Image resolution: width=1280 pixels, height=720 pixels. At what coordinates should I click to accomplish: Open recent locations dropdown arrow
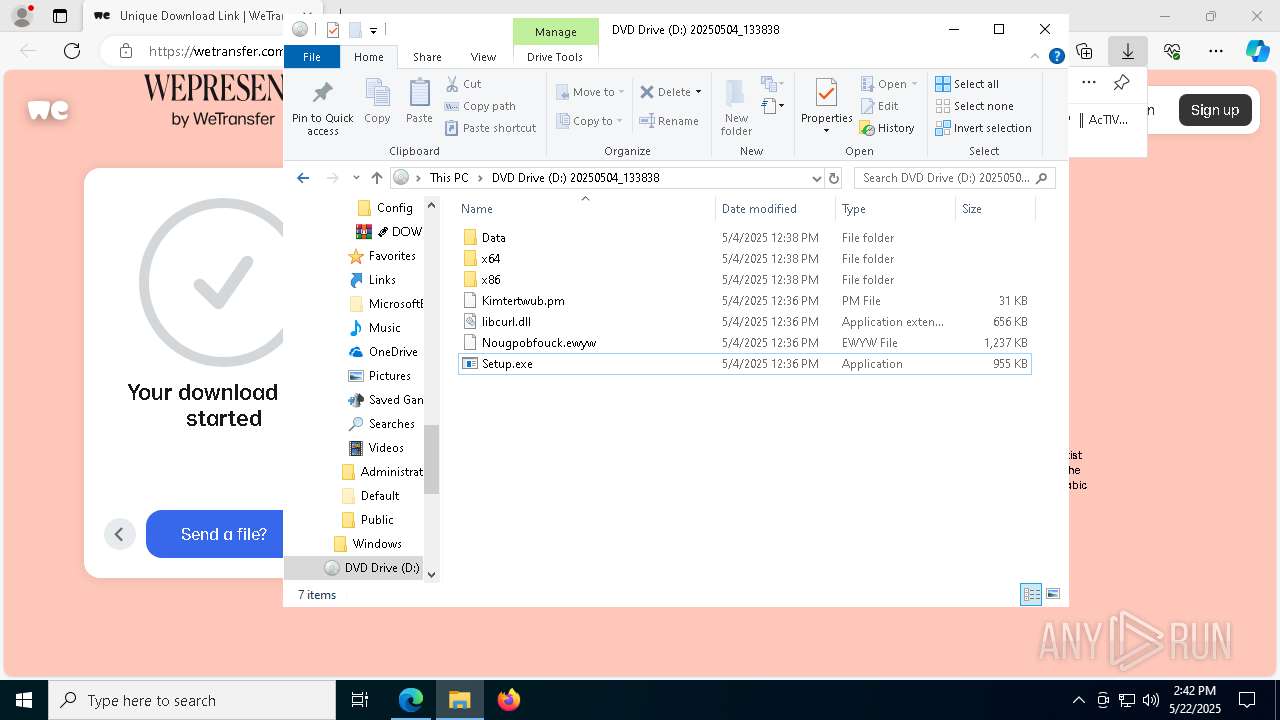[356, 178]
